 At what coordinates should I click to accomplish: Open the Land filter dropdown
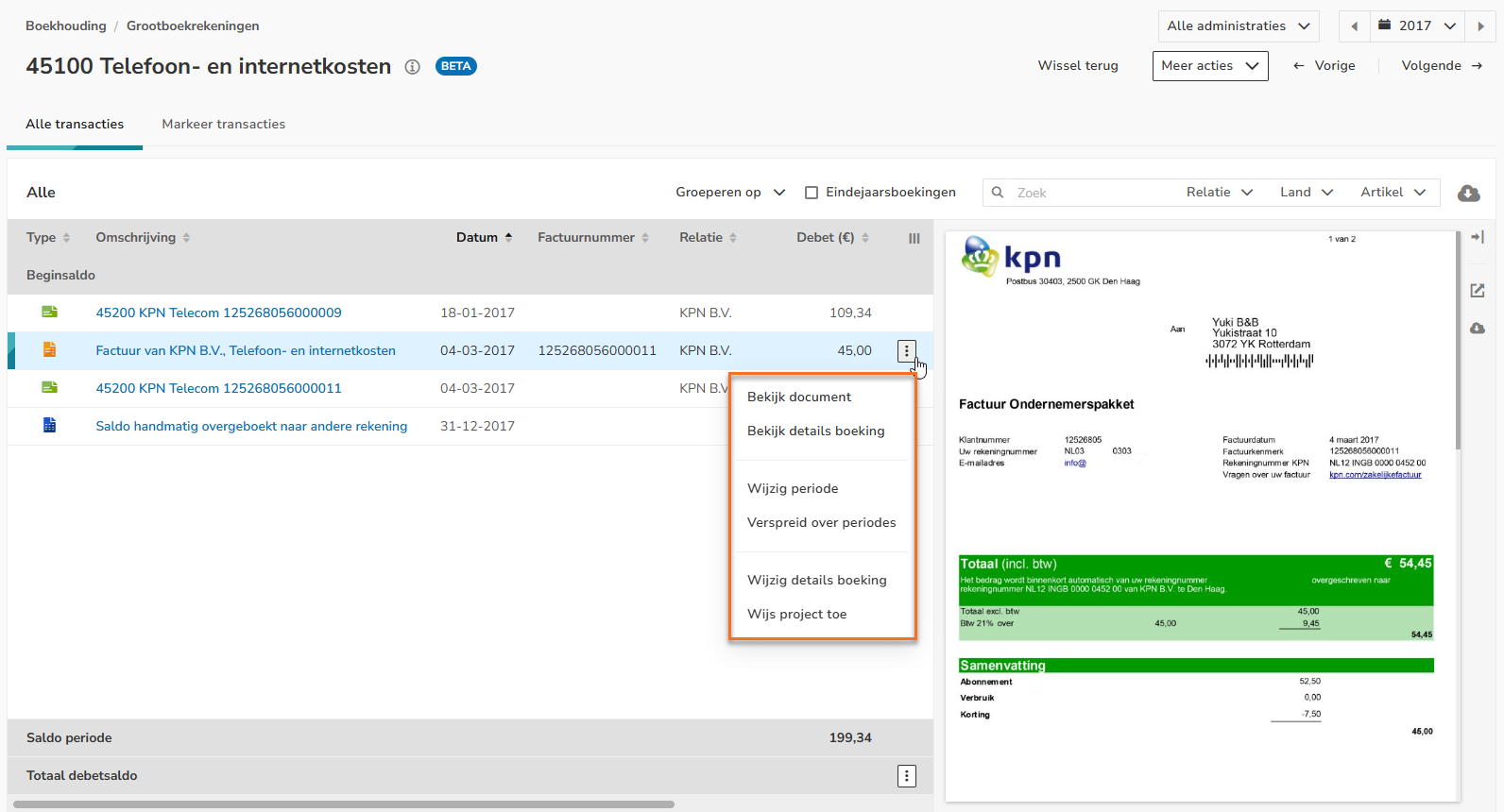click(1307, 193)
